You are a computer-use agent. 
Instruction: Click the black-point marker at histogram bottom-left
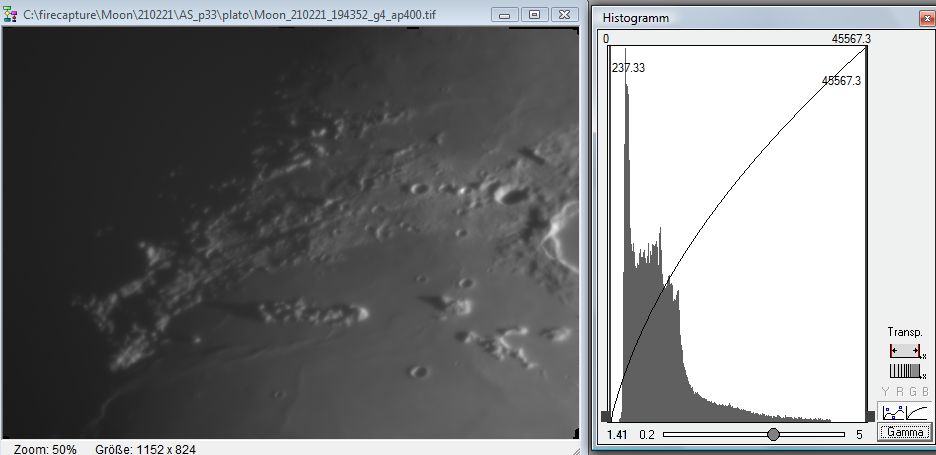coord(606,416)
